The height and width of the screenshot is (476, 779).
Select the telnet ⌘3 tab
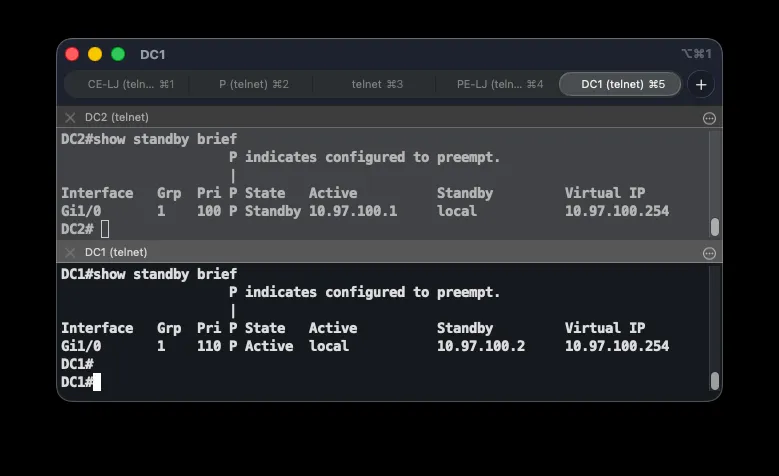pos(377,84)
